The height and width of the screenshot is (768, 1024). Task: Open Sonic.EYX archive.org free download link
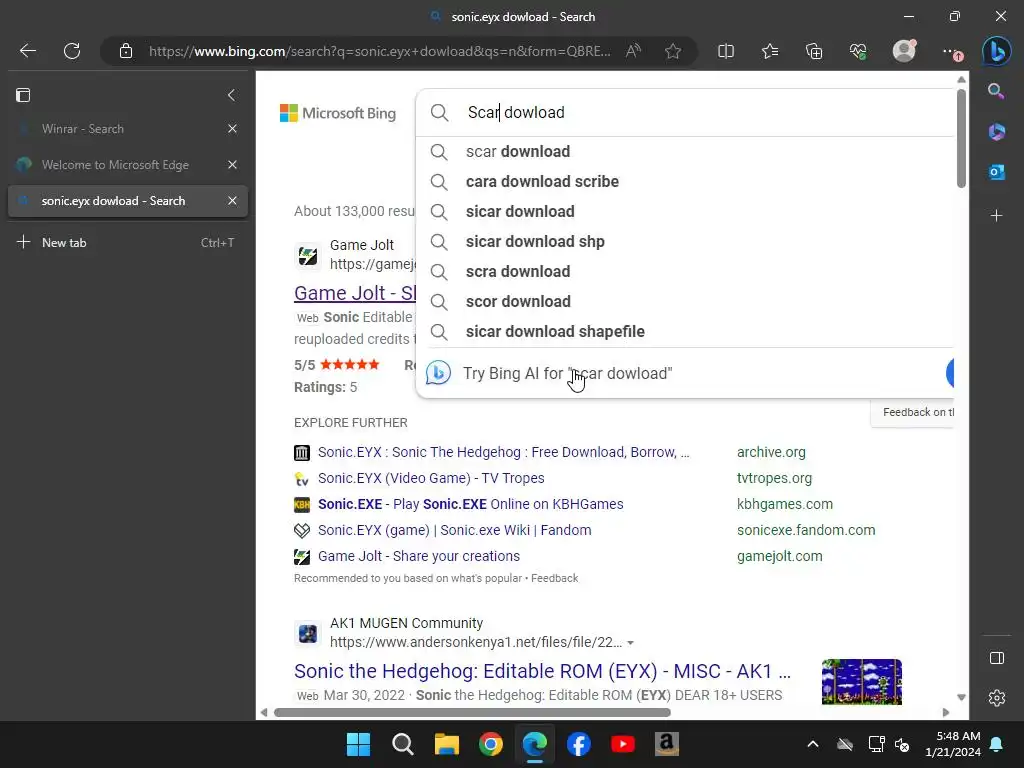(503, 452)
